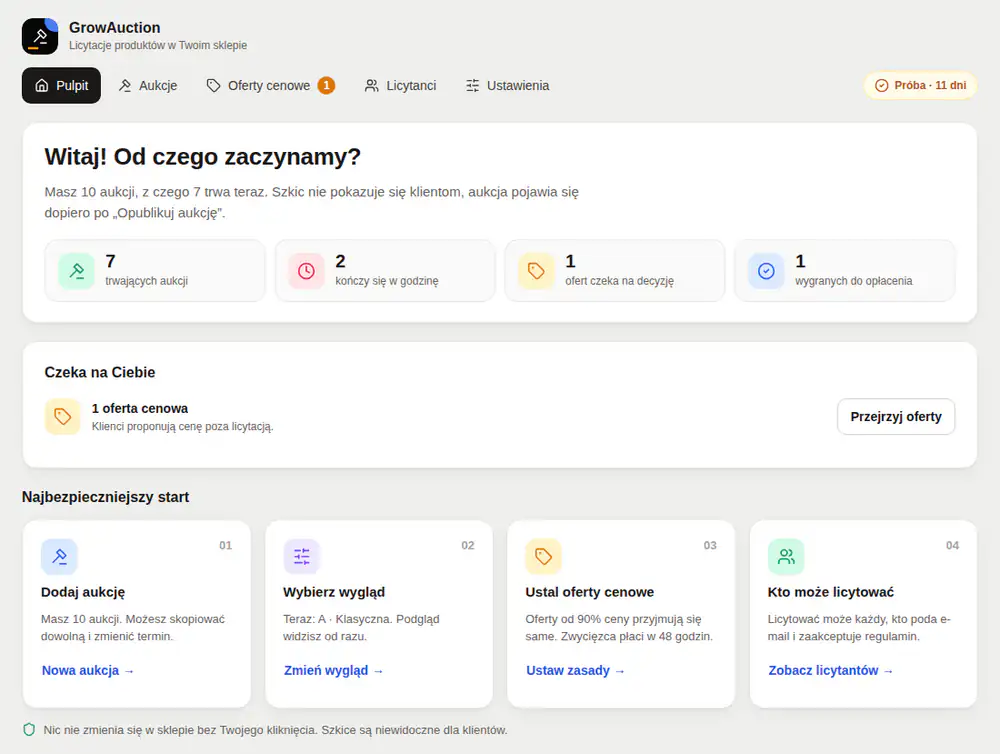Click the tag icon next to 1 oferta cenowa
This screenshot has height=754, width=1000.
tap(62, 417)
